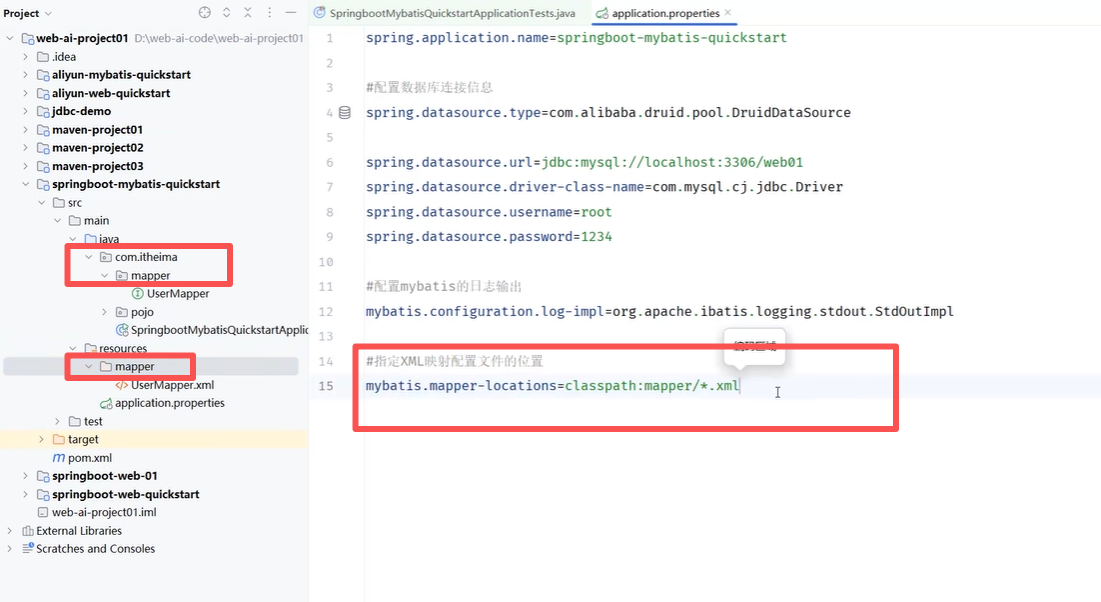Hide the Project tool window with minimize dash
Image resolution: width=1101 pixels, height=602 pixels.
click(291, 13)
